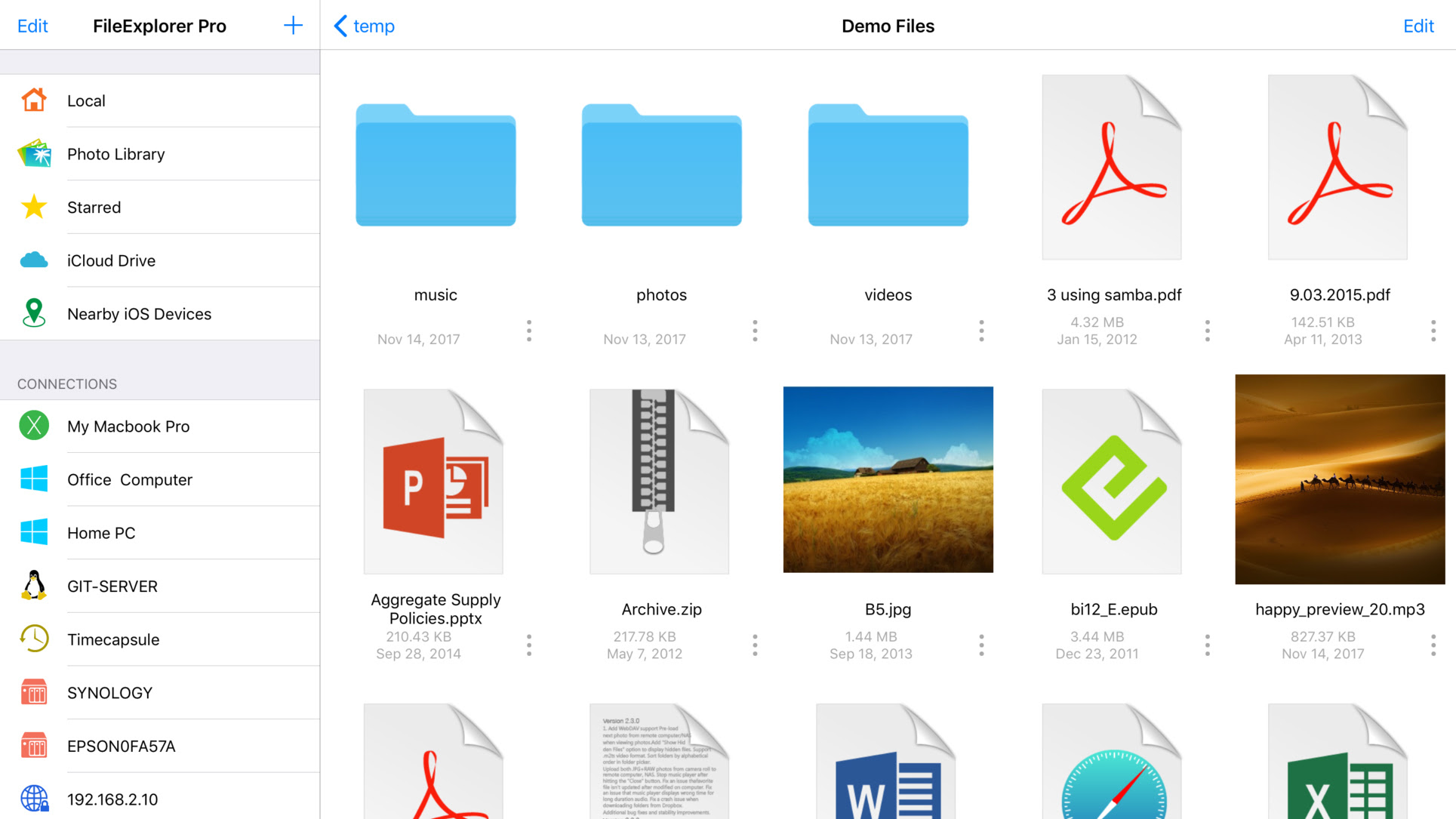The image size is (1456, 819).
Task: Select the Nearby iOS Devices label
Action: [x=139, y=313]
